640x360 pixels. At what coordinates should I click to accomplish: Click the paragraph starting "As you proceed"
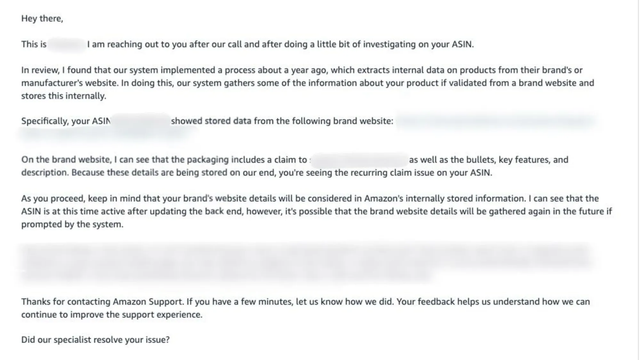pos(316,211)
